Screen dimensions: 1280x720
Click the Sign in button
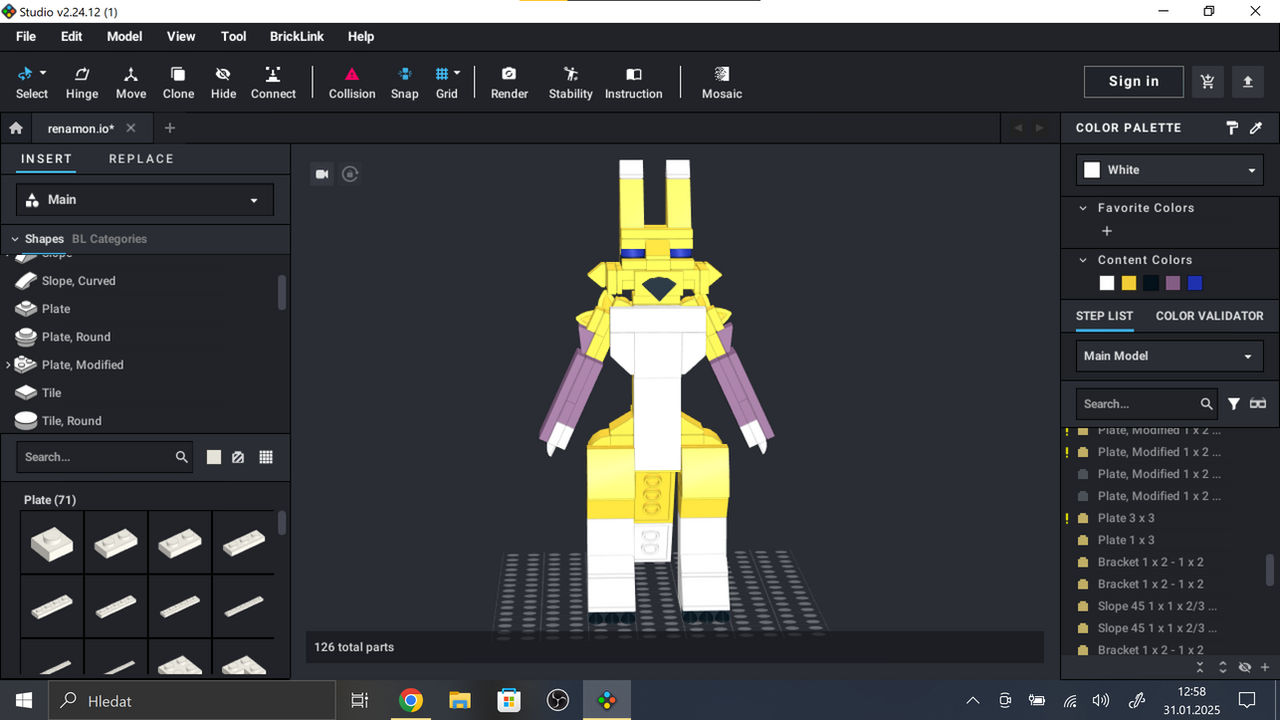(1134, 82)
